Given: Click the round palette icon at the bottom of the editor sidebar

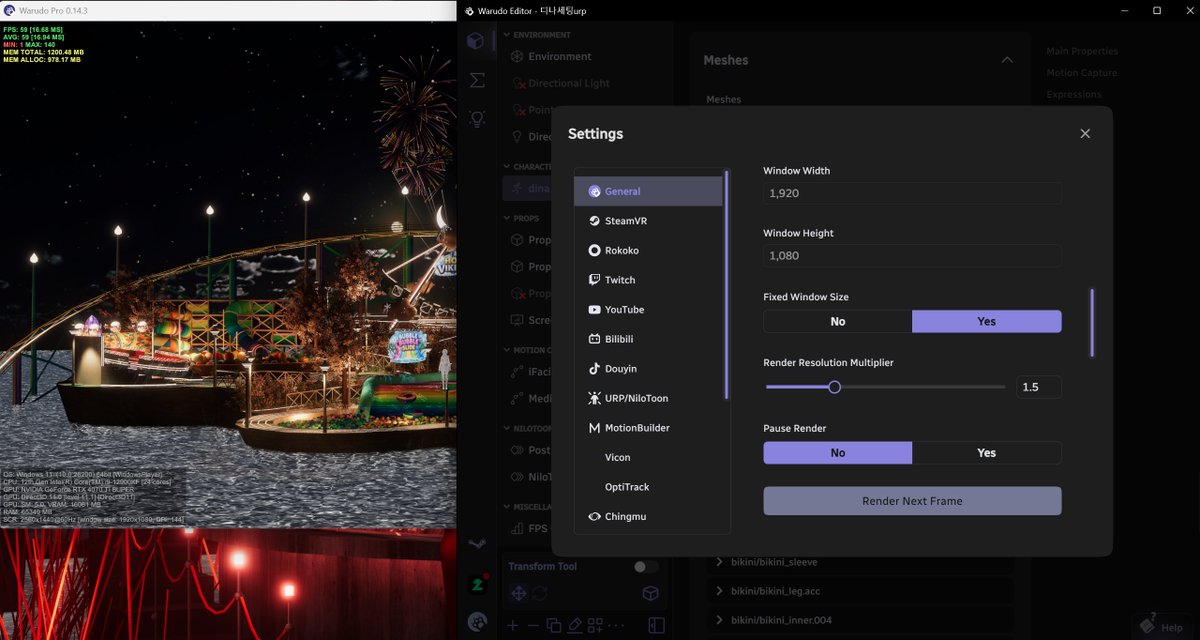Looking at the screenshot, I should pos(477,622).
